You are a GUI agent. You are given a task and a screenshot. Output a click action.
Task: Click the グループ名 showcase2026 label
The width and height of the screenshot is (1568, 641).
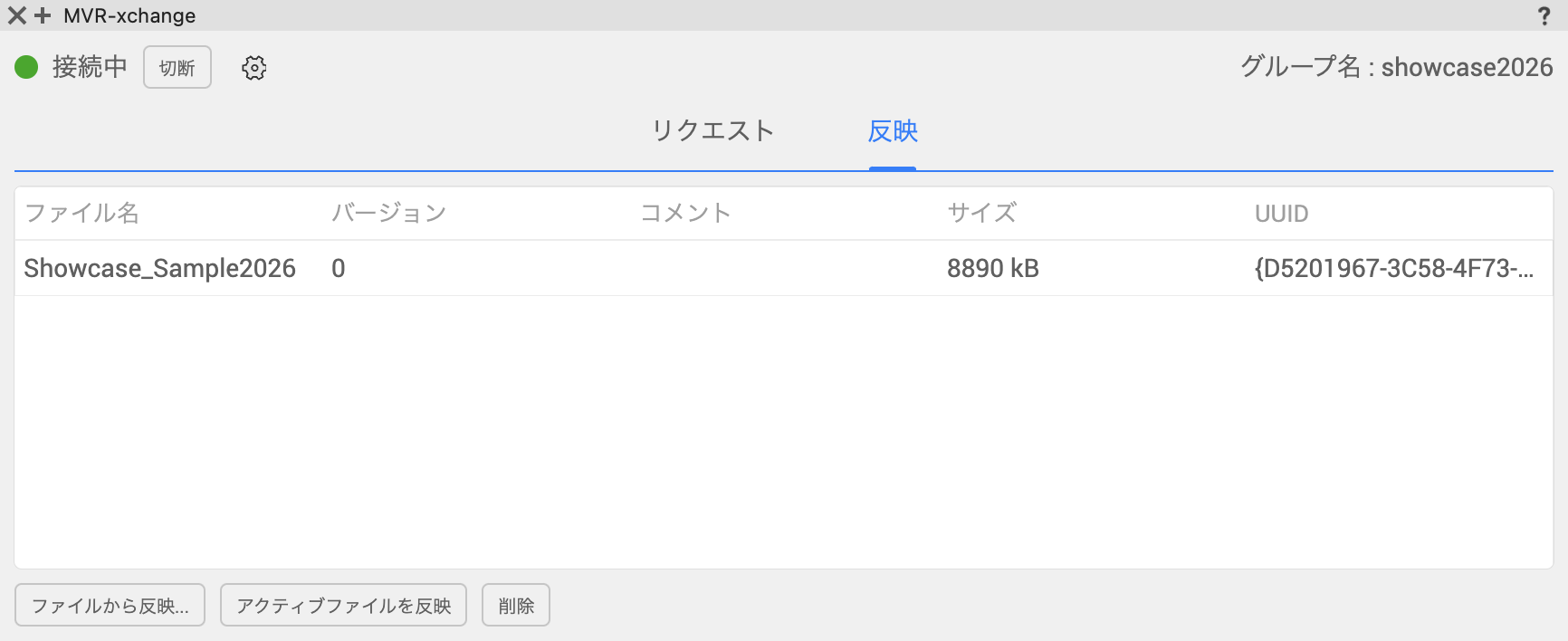tap(1396, 67)
